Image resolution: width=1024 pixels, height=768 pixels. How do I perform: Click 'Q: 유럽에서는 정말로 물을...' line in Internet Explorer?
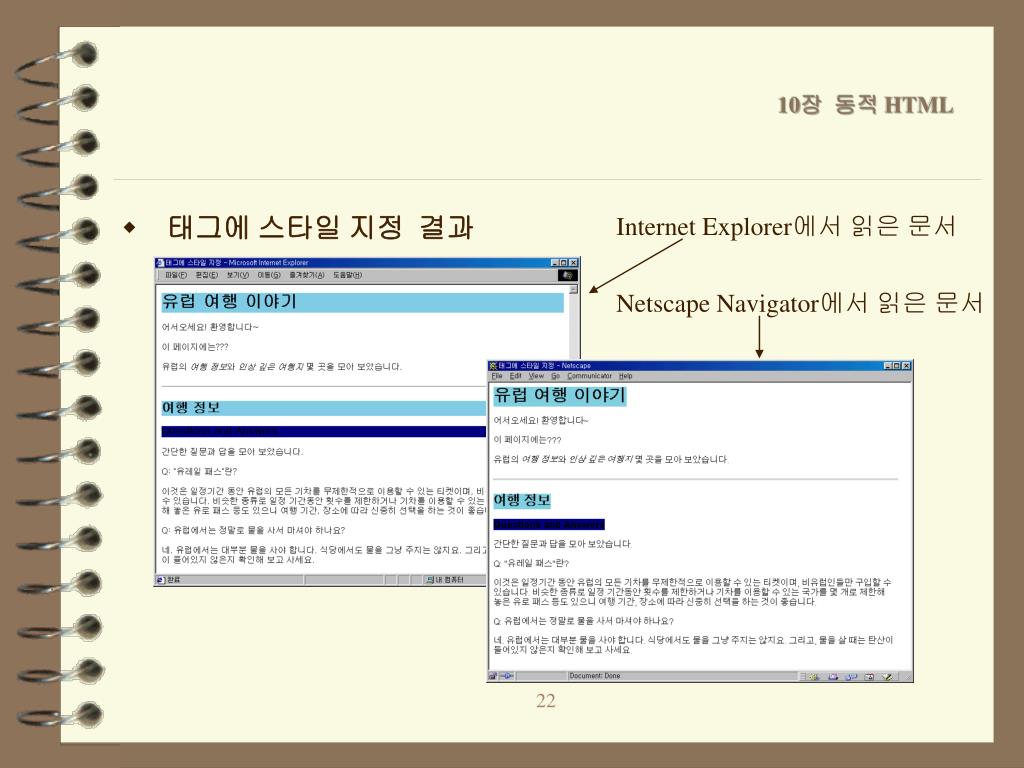pyautogui.click(x=253, y=530)
